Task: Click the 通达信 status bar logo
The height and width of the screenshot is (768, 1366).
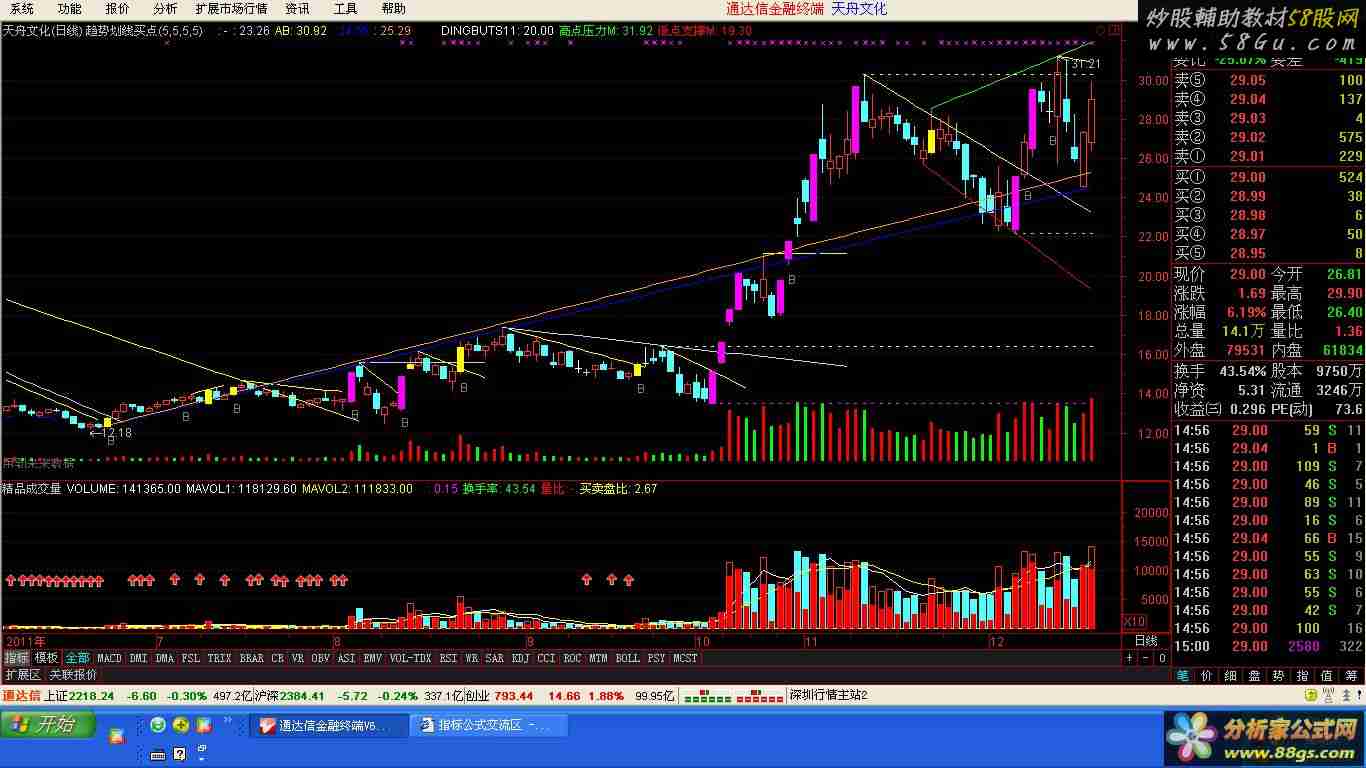Action: coord(20,695)
